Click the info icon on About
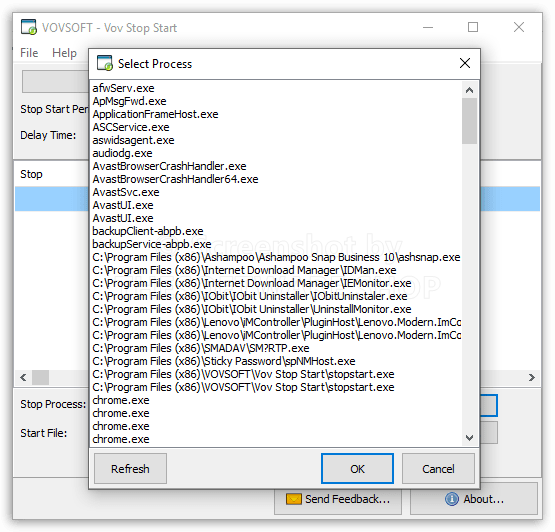 coord(452,499)
